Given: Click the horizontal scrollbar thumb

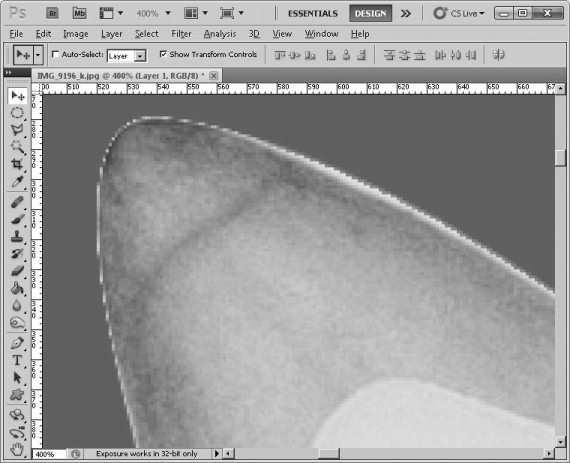Looking at the screenshot, I should [329, 454].
